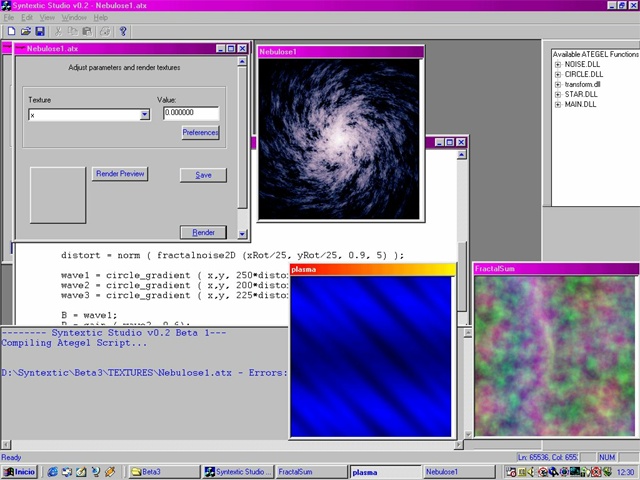Click the Cut scissors toolbar icon

[x=59, y=31]
